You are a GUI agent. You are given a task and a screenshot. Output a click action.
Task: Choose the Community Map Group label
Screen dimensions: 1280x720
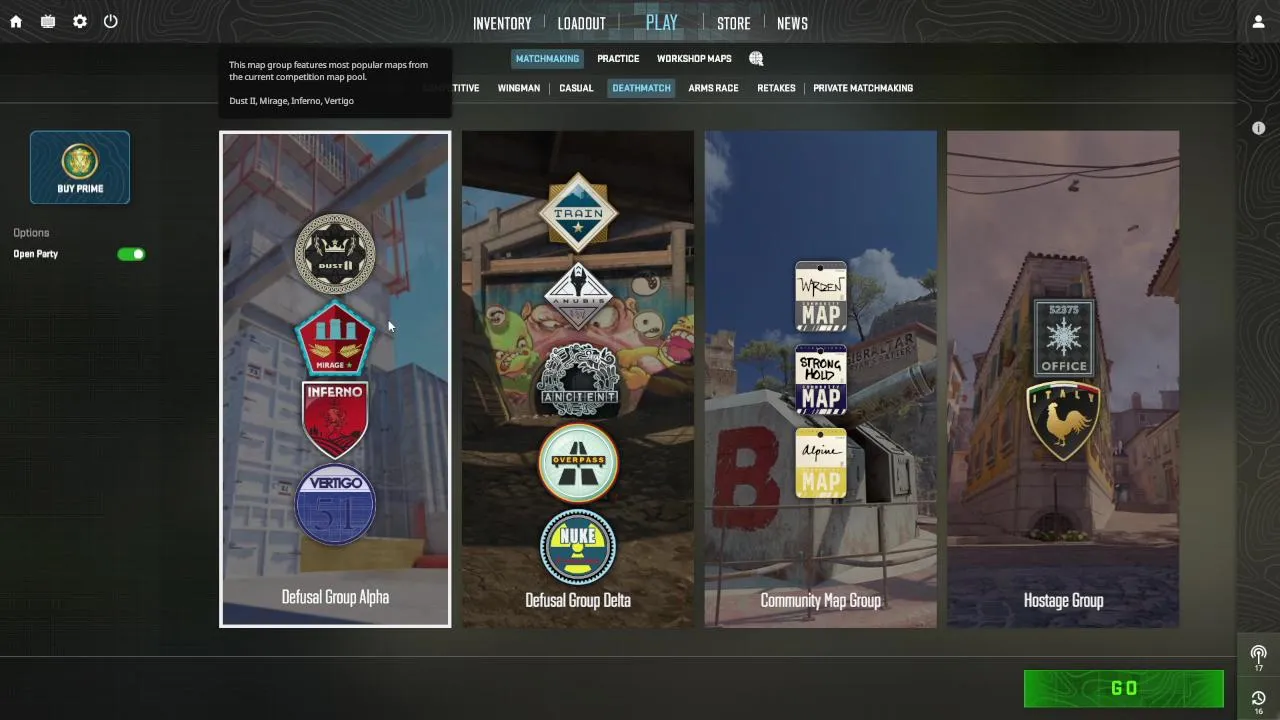tap(821, 600)
